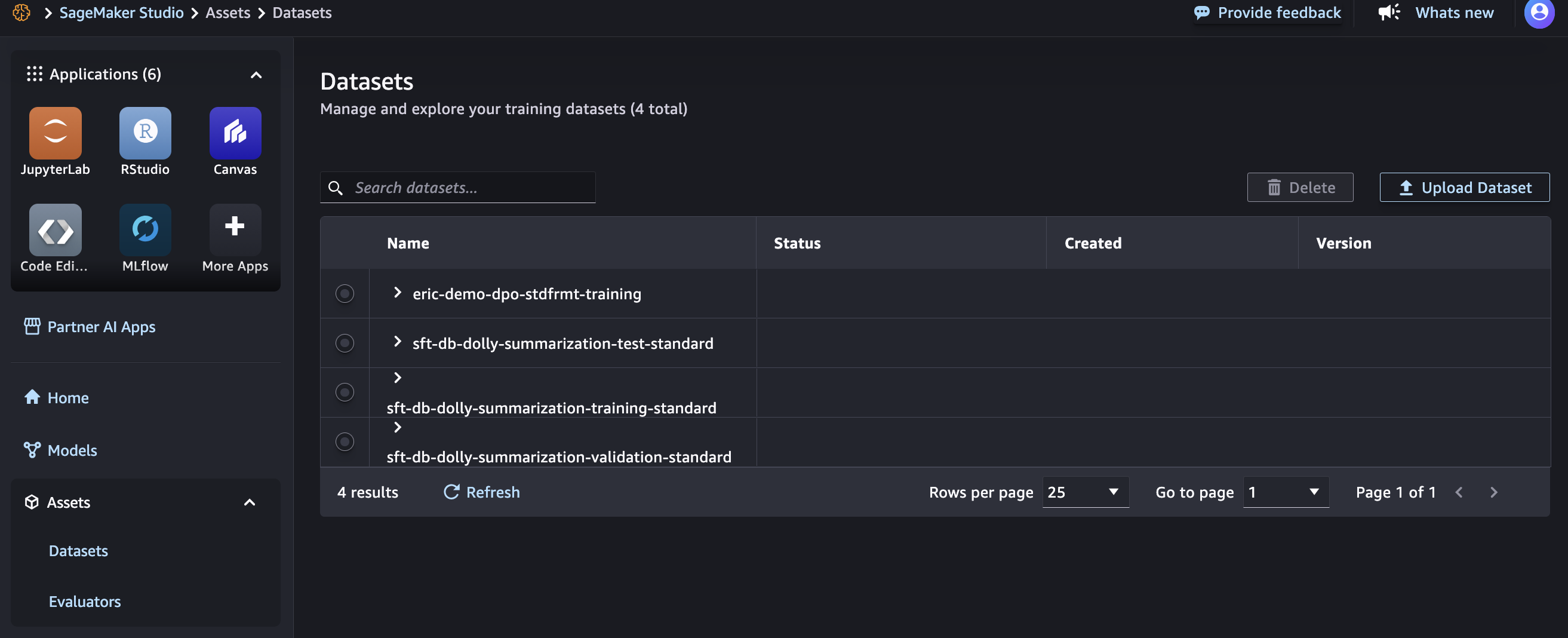
Task: Open the Rows per page dropdown
Action: (1086, 492)
